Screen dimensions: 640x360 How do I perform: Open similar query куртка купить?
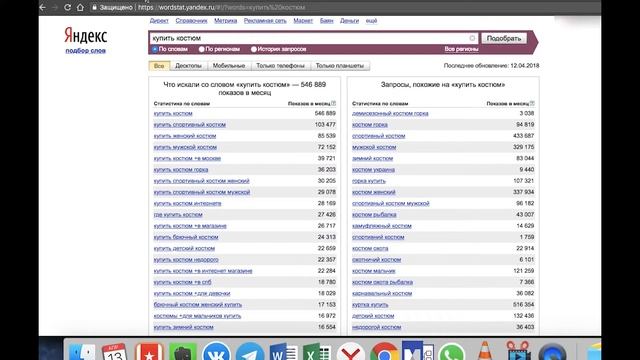[370, 304]
